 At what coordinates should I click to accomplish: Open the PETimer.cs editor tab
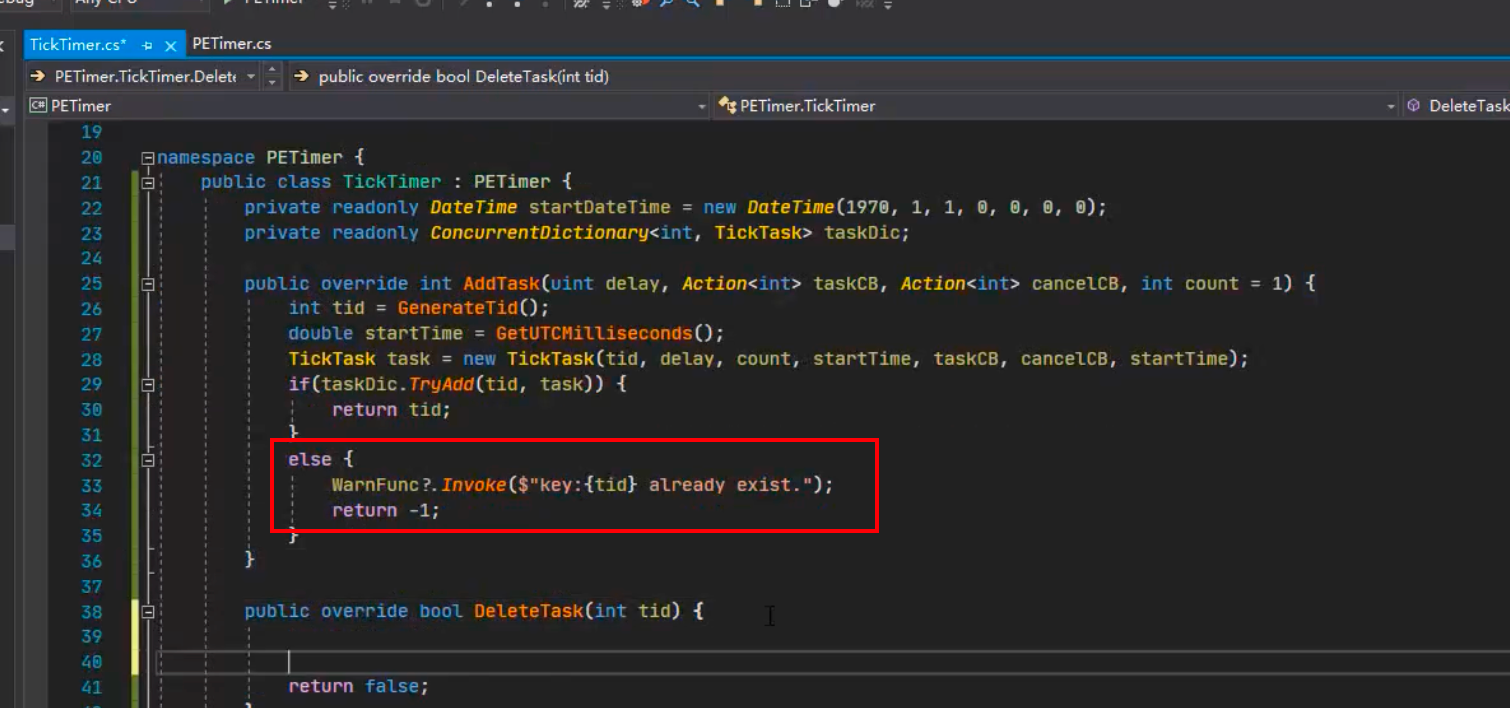(x=232, y=44)
